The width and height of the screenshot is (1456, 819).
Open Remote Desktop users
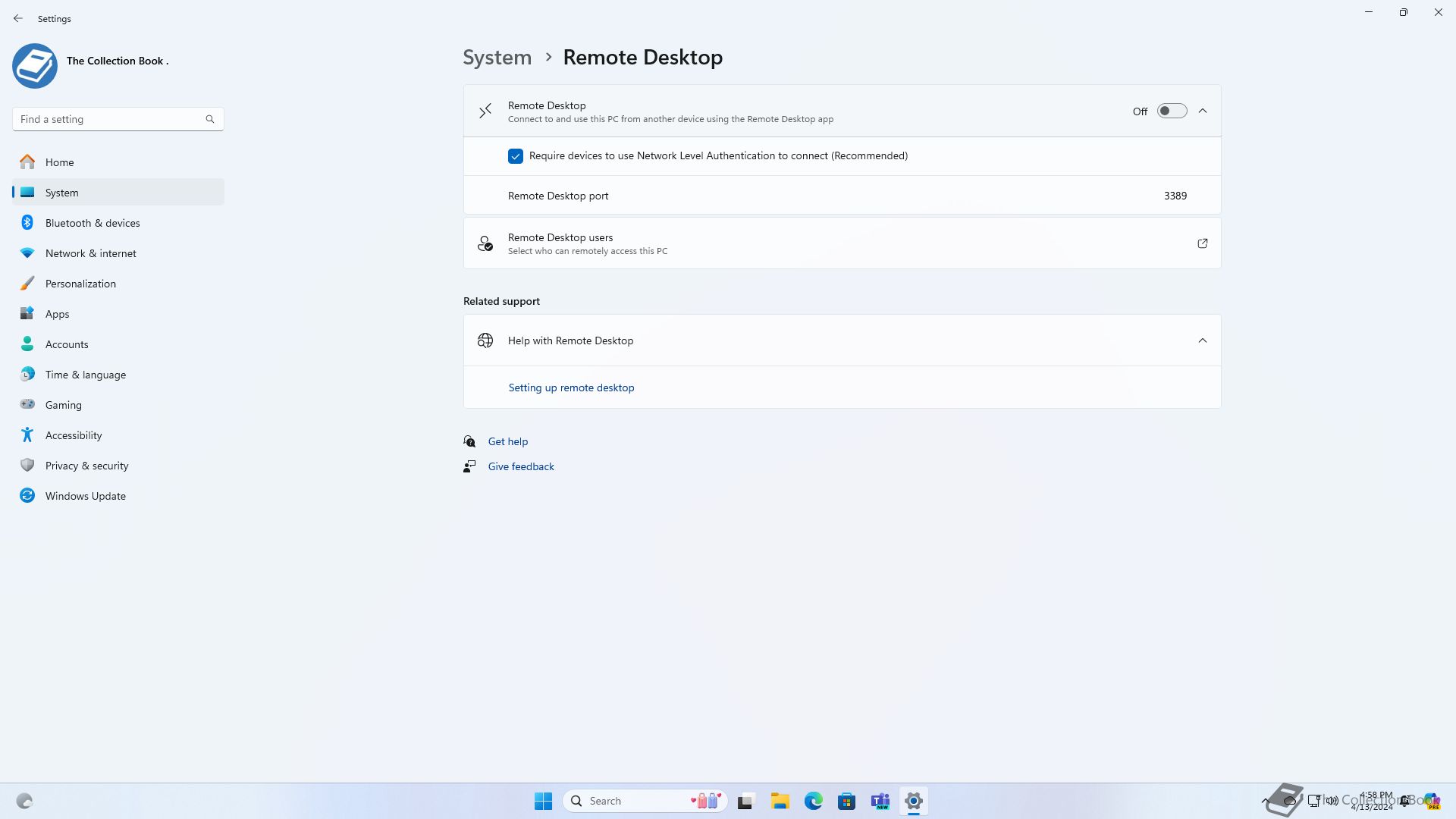pos(842,243)
